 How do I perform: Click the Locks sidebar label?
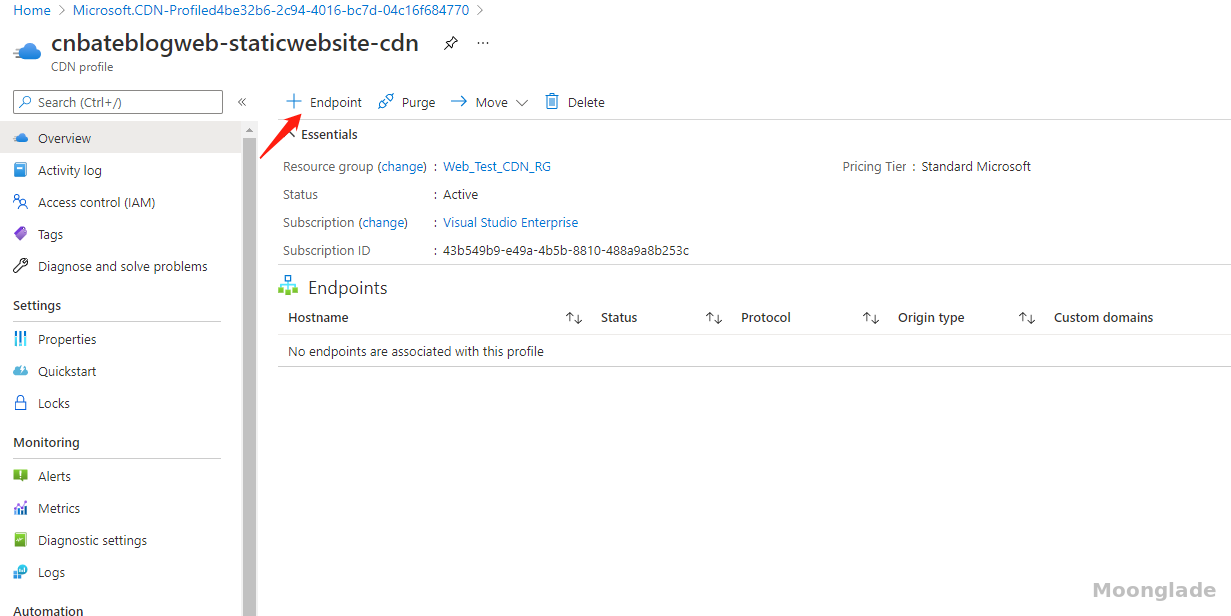[x=54, y=403]
